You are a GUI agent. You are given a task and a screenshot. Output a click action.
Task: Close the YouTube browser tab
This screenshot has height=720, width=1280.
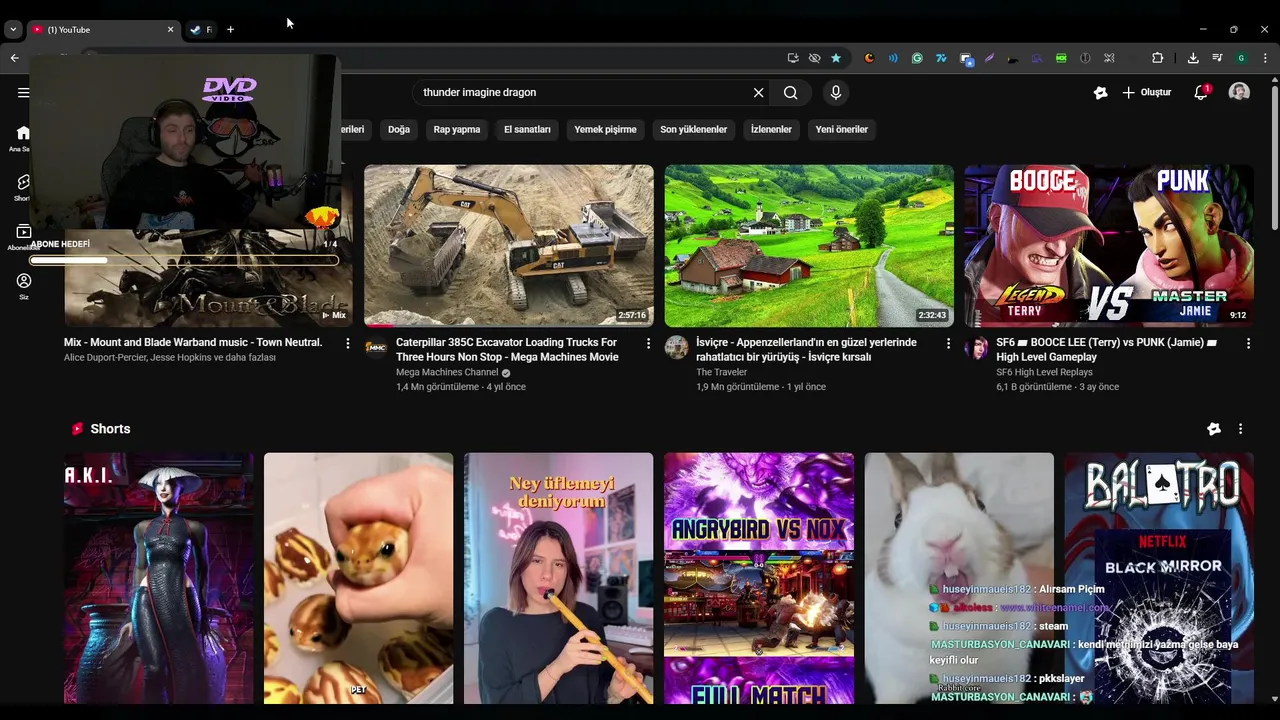tap(170, 30)
